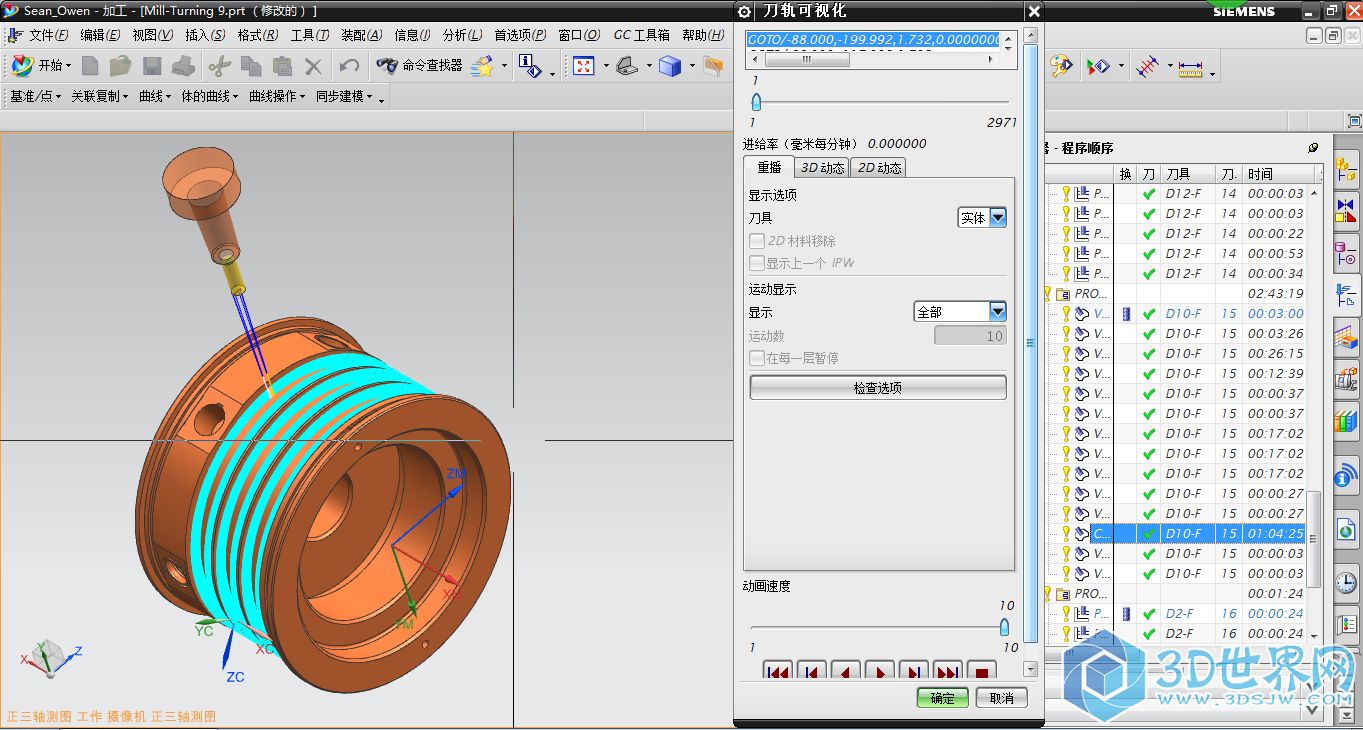1363x730 pixels.
Task: Click the view orientation wedge icon
Action: point(628,66)
